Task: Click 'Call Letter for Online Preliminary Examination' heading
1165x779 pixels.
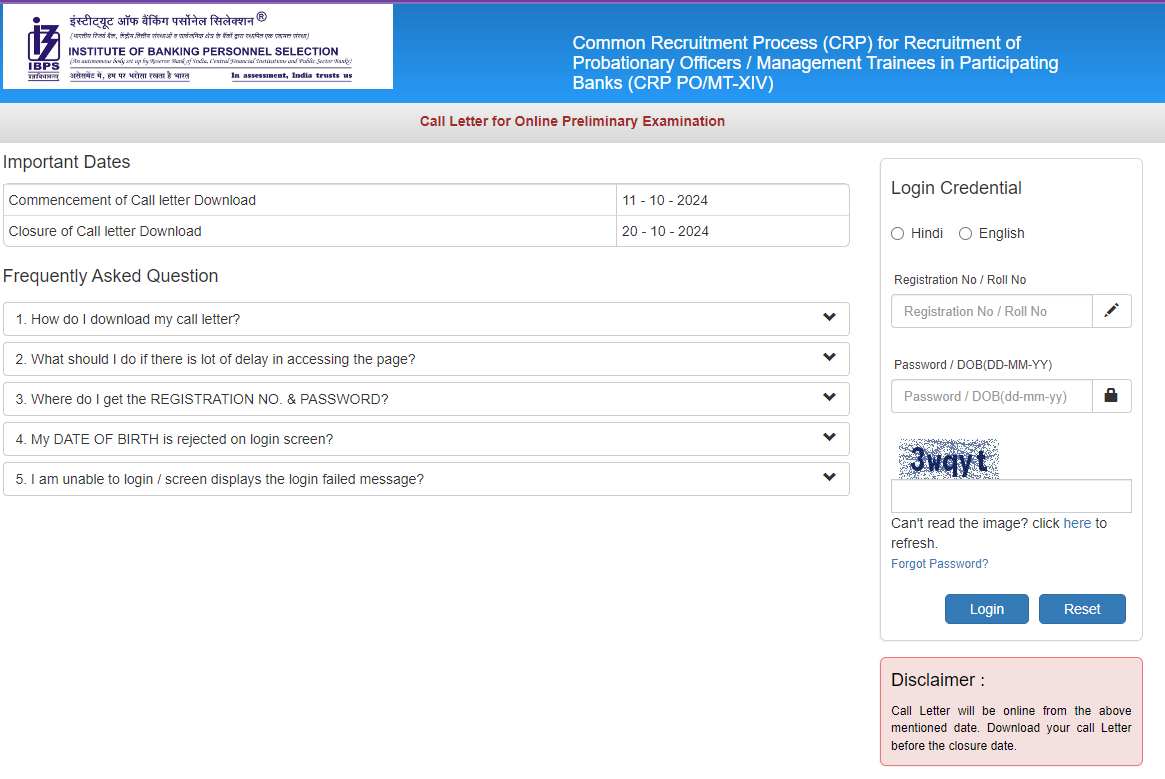Action: tap(572, 121)
